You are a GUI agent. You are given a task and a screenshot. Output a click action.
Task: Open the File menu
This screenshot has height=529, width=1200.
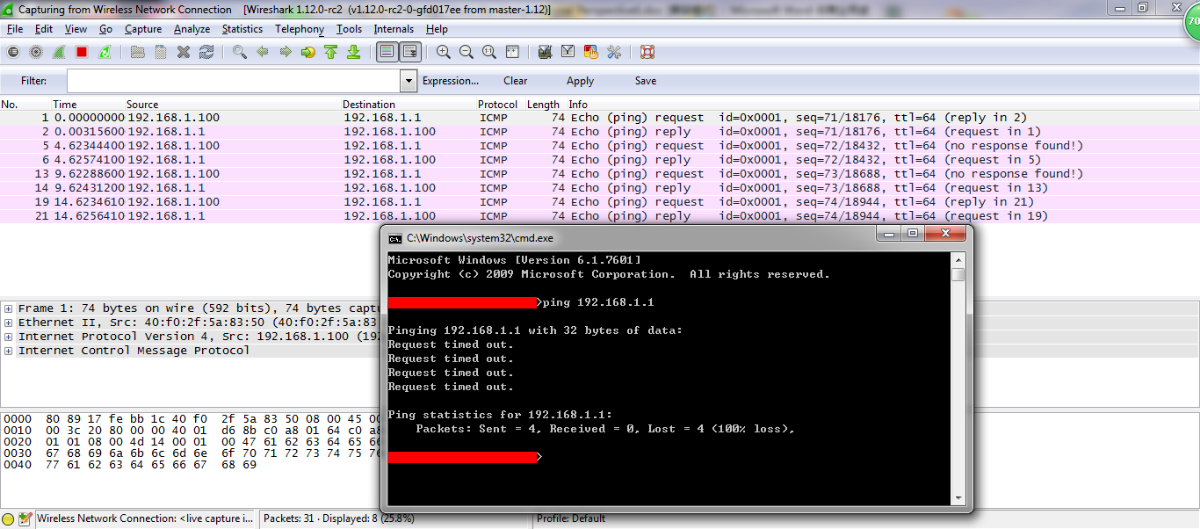(x=14, y=29)
